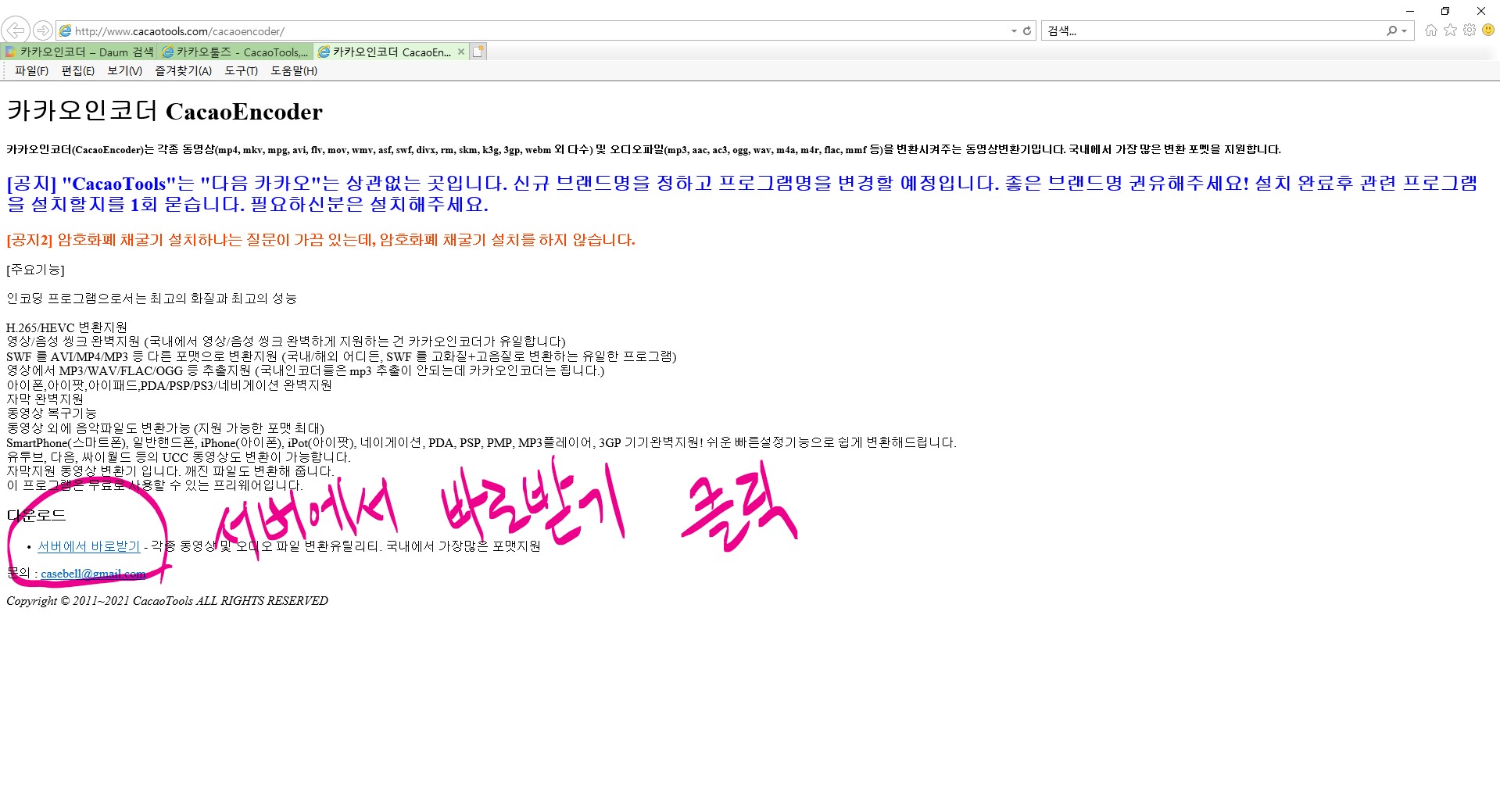Open a new tab with the blank tab button
Viewport: 1500px width, 812px height.
[x=478, y=52]
